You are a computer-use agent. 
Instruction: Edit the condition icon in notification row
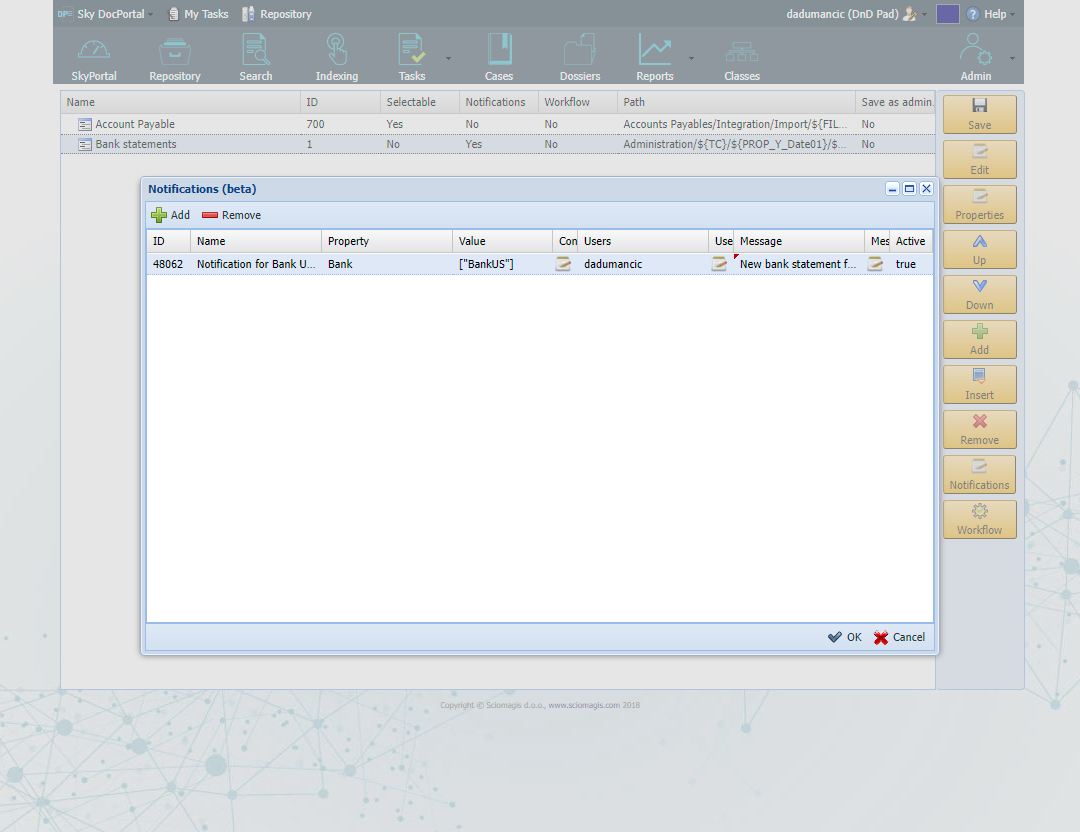pyautogui.click(x=563, y=264)
